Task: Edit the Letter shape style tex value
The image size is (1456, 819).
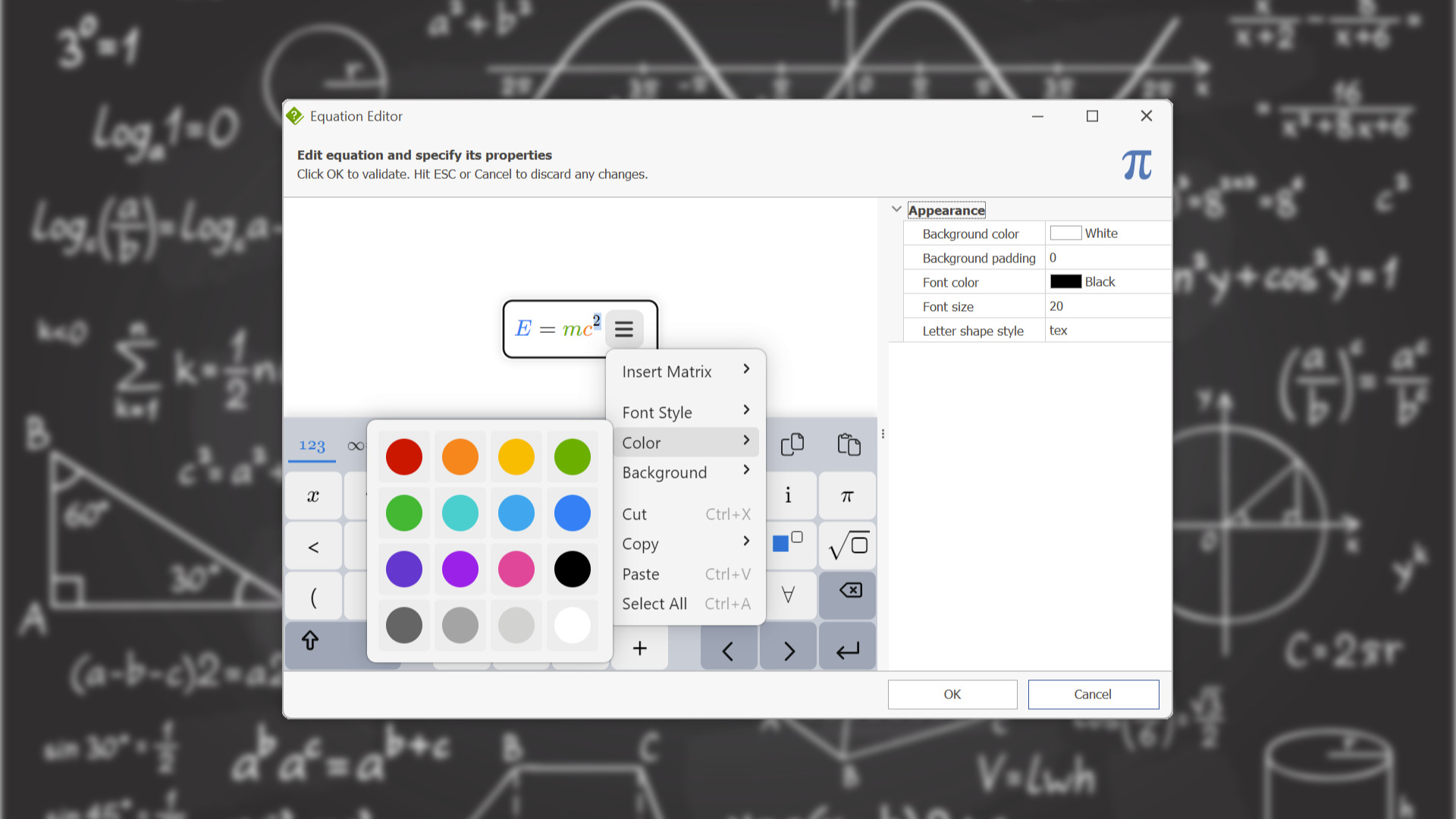Action: point(1108,331)
